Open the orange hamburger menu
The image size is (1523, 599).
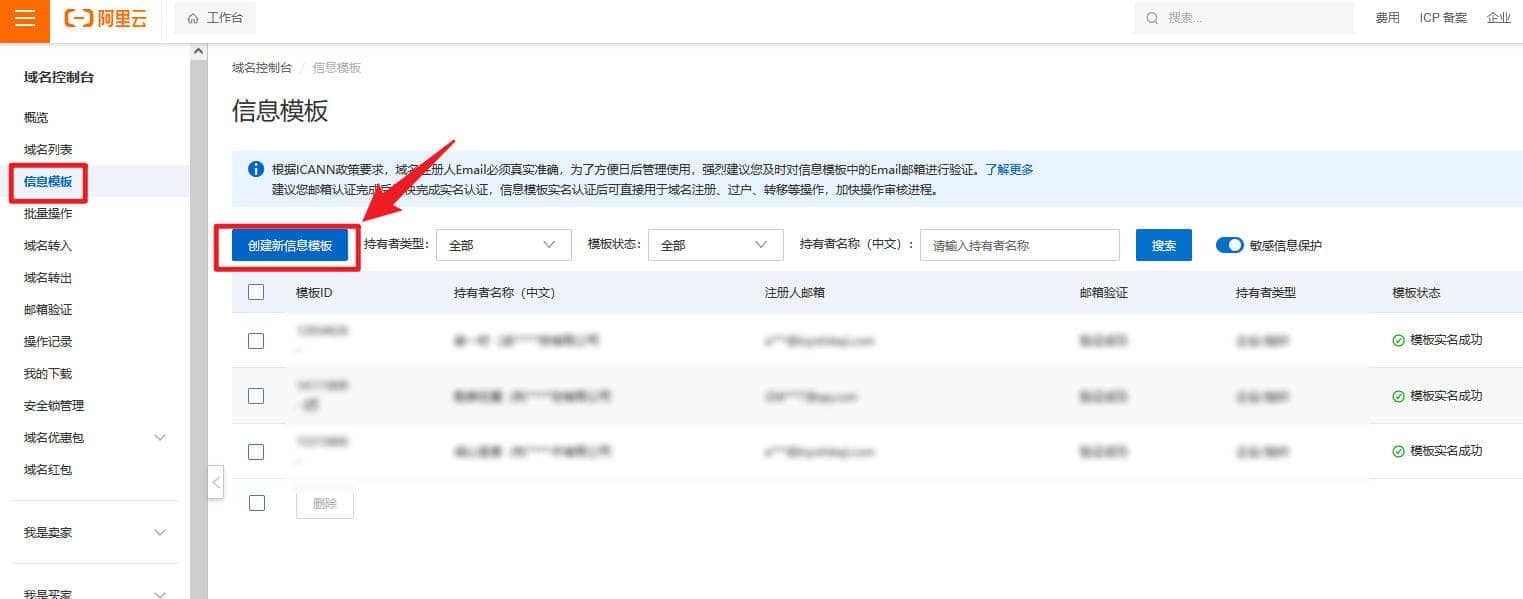(x=25, y=20)
